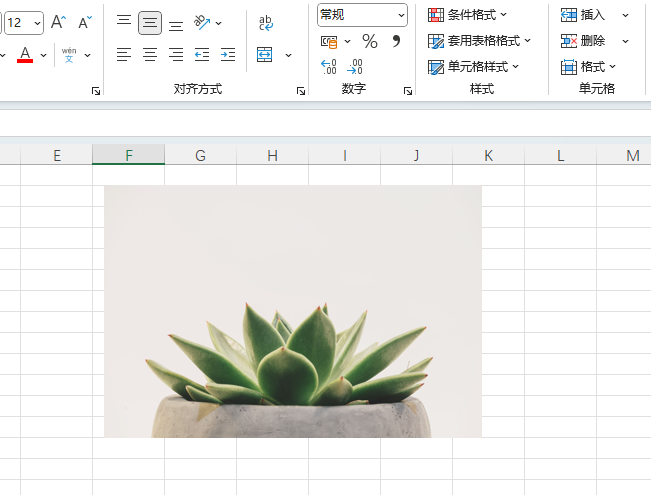Open 插入 dropdown arrow

(625, 16)
